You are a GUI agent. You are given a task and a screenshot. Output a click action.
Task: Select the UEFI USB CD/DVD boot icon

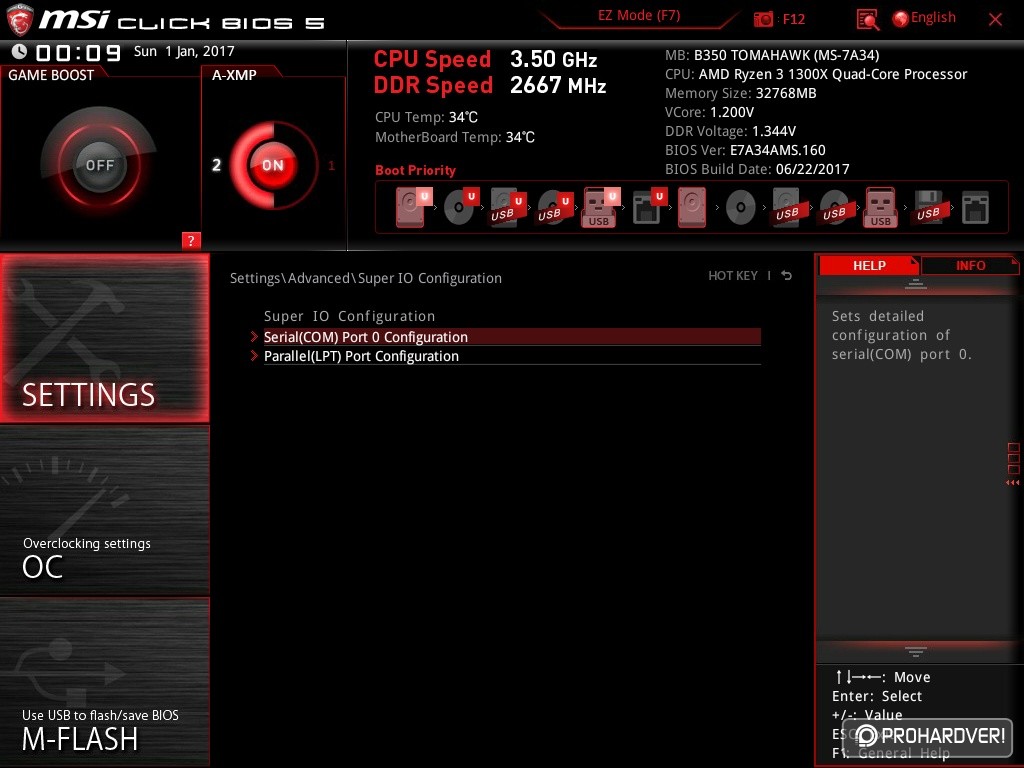pos(555,207)
